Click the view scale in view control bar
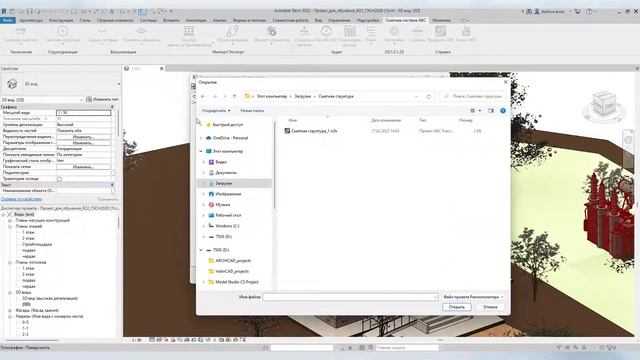Image resolution: width=640 pixels, height=360 pixels. click(136, 340)
